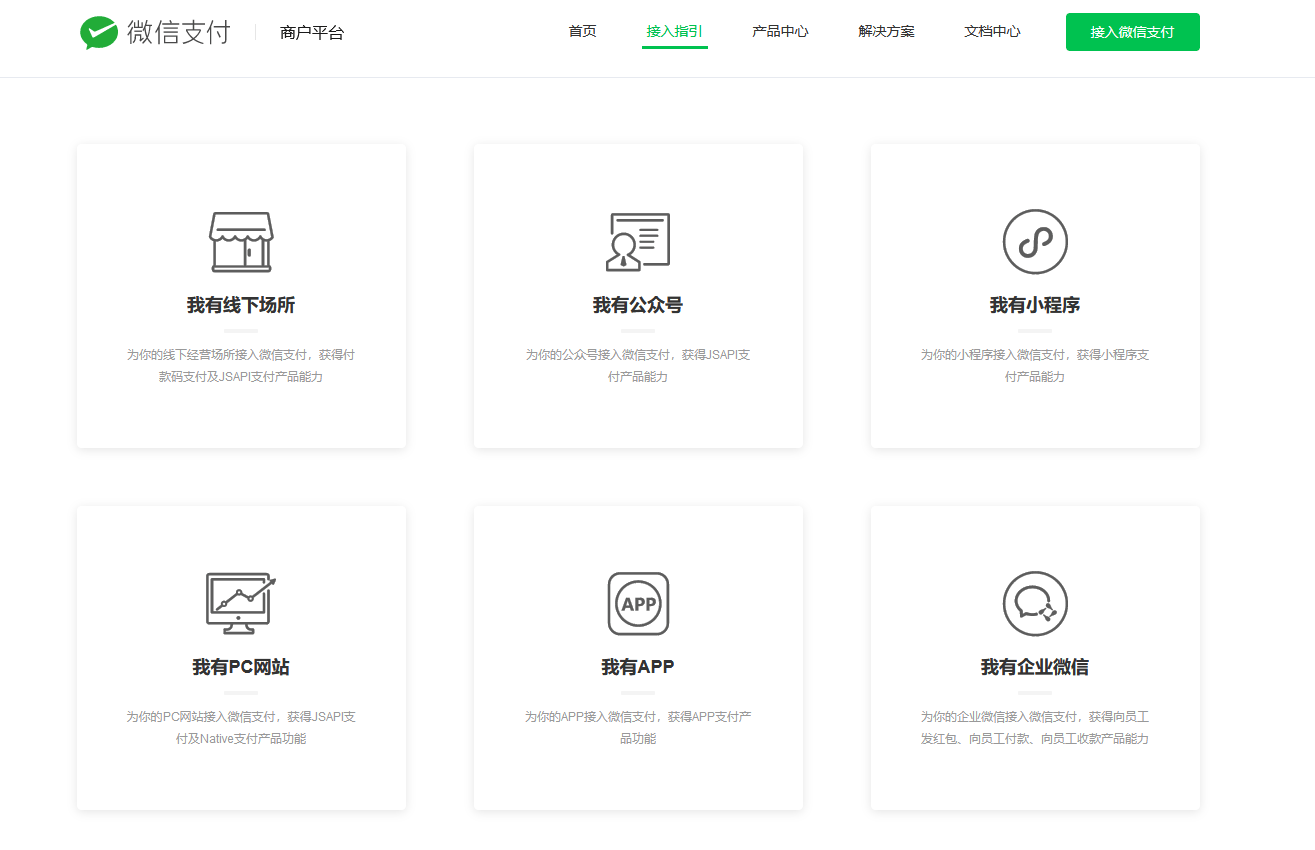This screenshot has width=1315, height=850.
Task: Click the 商户平台 link
Action: click(311, 31)
